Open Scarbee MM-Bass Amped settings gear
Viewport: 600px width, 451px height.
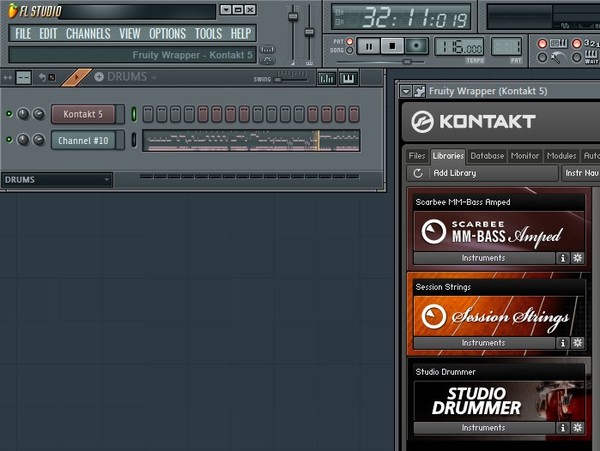pyautogui.click(x=577, y=258)
